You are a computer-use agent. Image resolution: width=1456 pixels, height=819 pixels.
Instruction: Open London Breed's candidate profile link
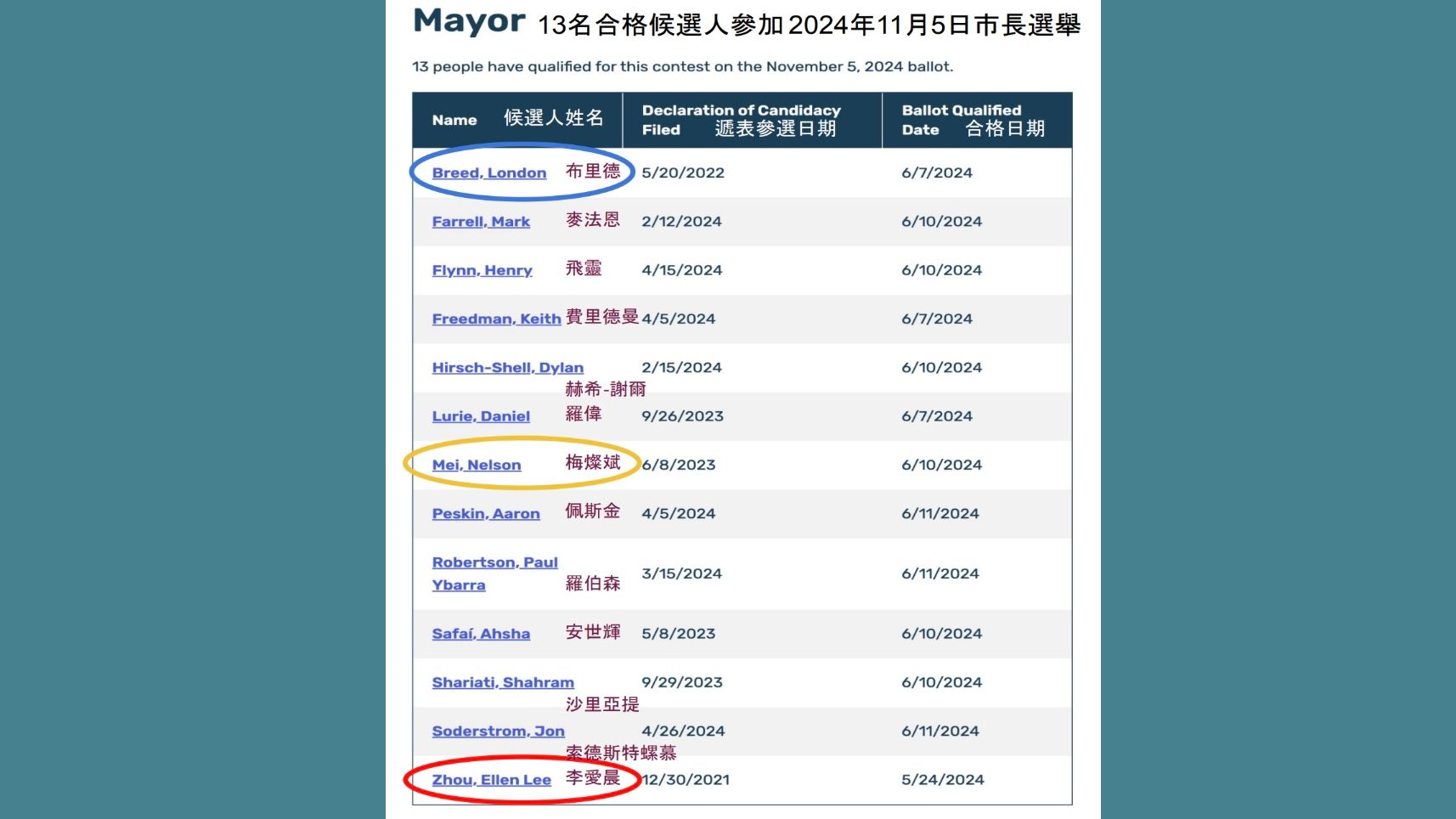pyautogui.click(x=488, y=172)
